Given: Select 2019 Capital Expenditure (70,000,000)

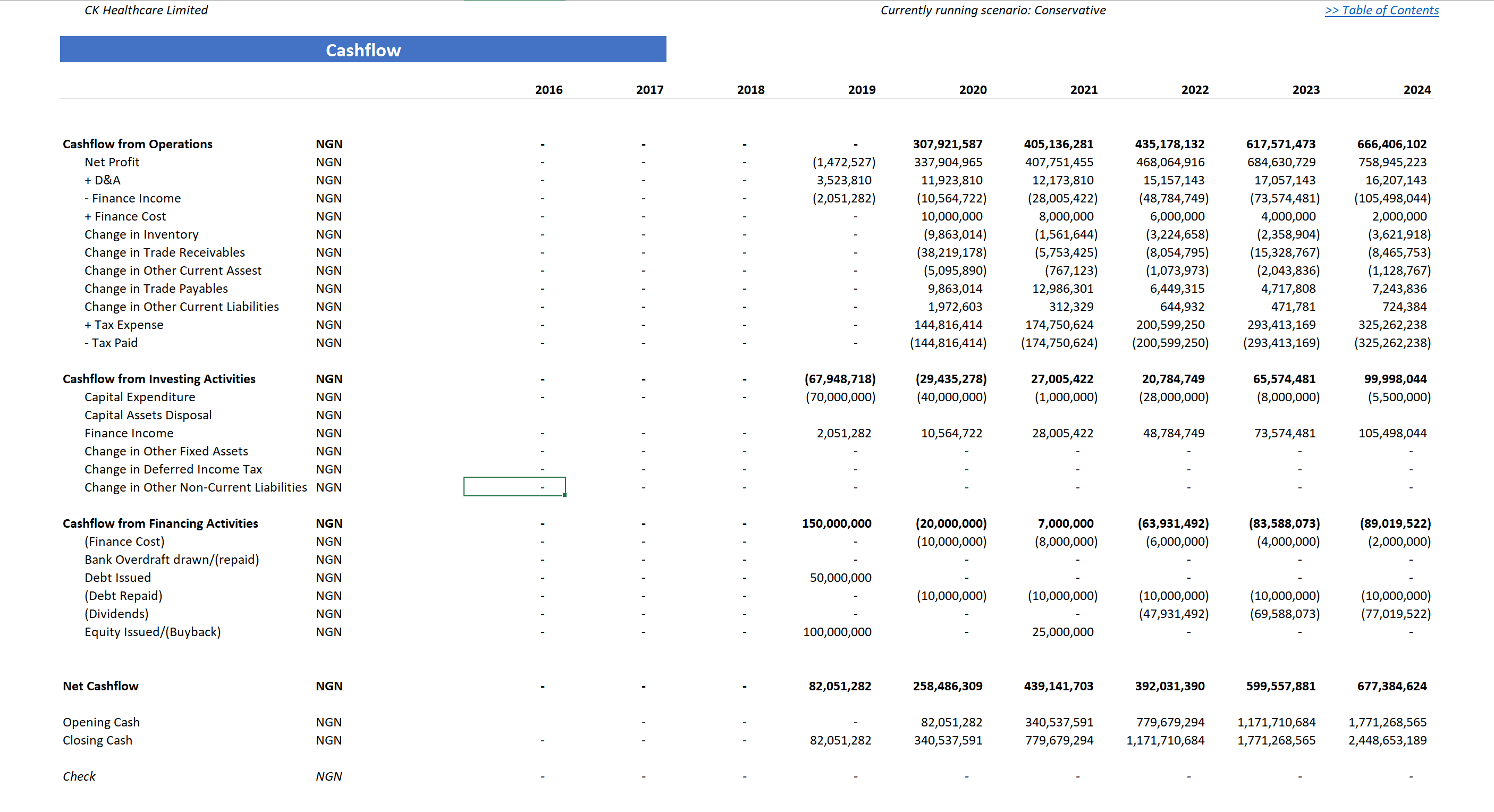Looking at the screenshot, I should point(840,397).
